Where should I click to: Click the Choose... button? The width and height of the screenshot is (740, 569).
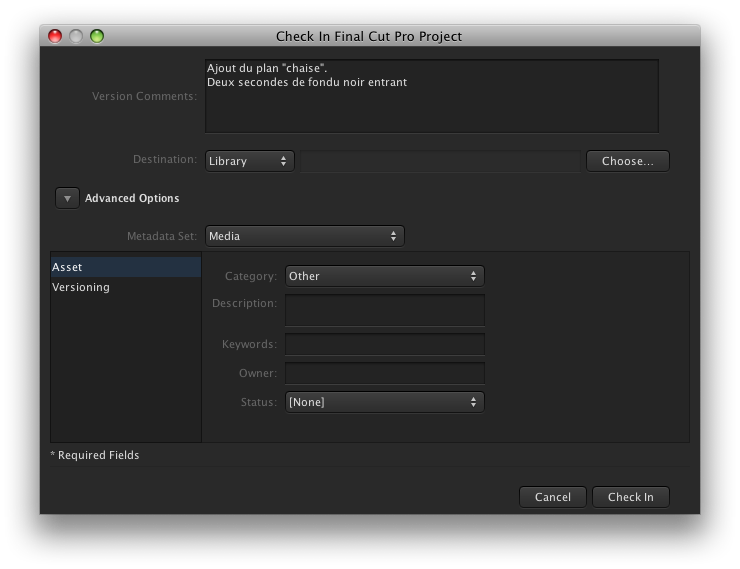coord(628,161)
